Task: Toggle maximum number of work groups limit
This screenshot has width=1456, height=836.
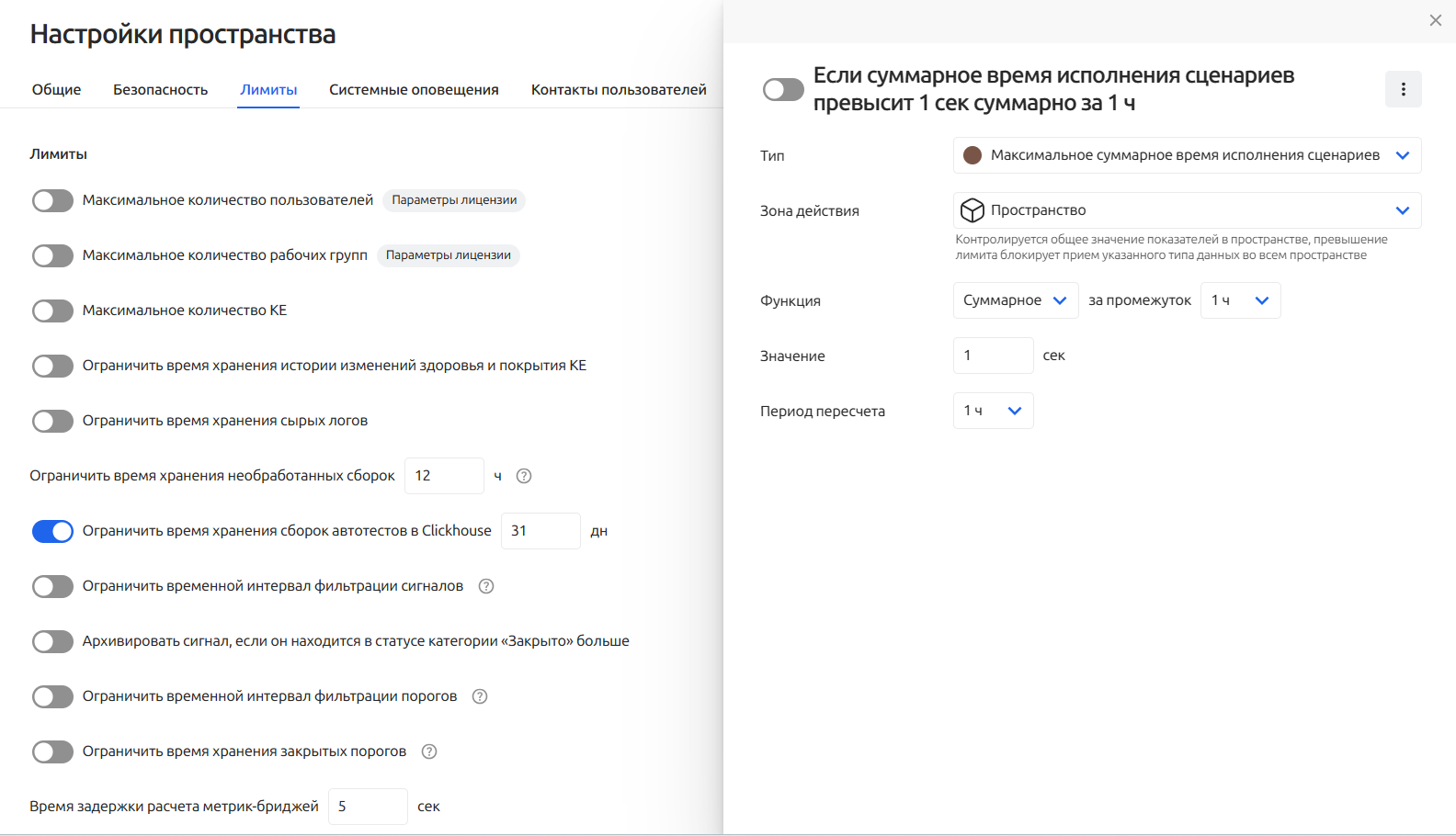Action: coord(52,255)
